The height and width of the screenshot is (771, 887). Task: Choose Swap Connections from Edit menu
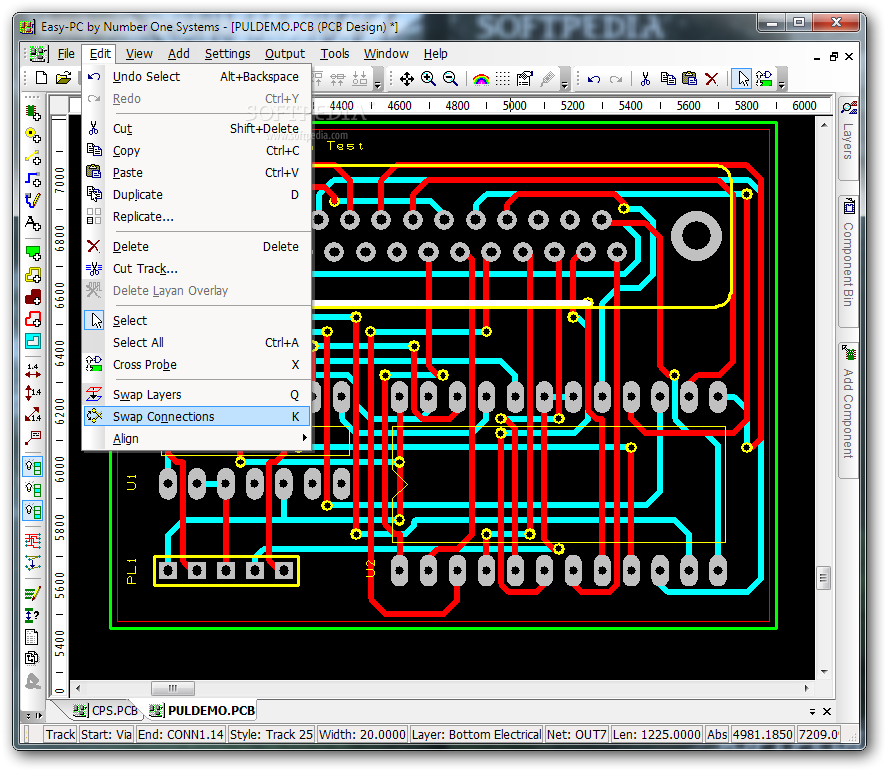tap(196, 416)
